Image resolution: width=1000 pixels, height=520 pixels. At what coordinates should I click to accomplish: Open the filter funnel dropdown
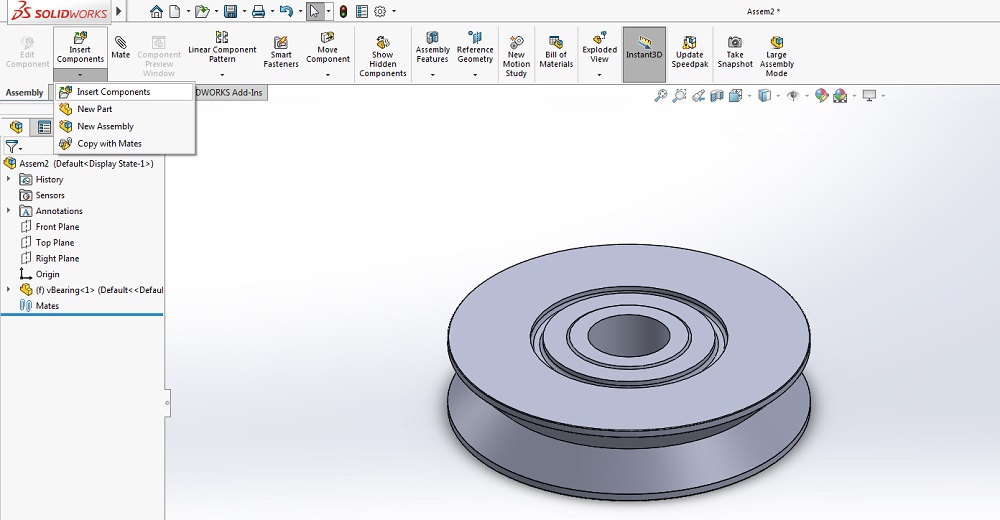coord(13,146)
